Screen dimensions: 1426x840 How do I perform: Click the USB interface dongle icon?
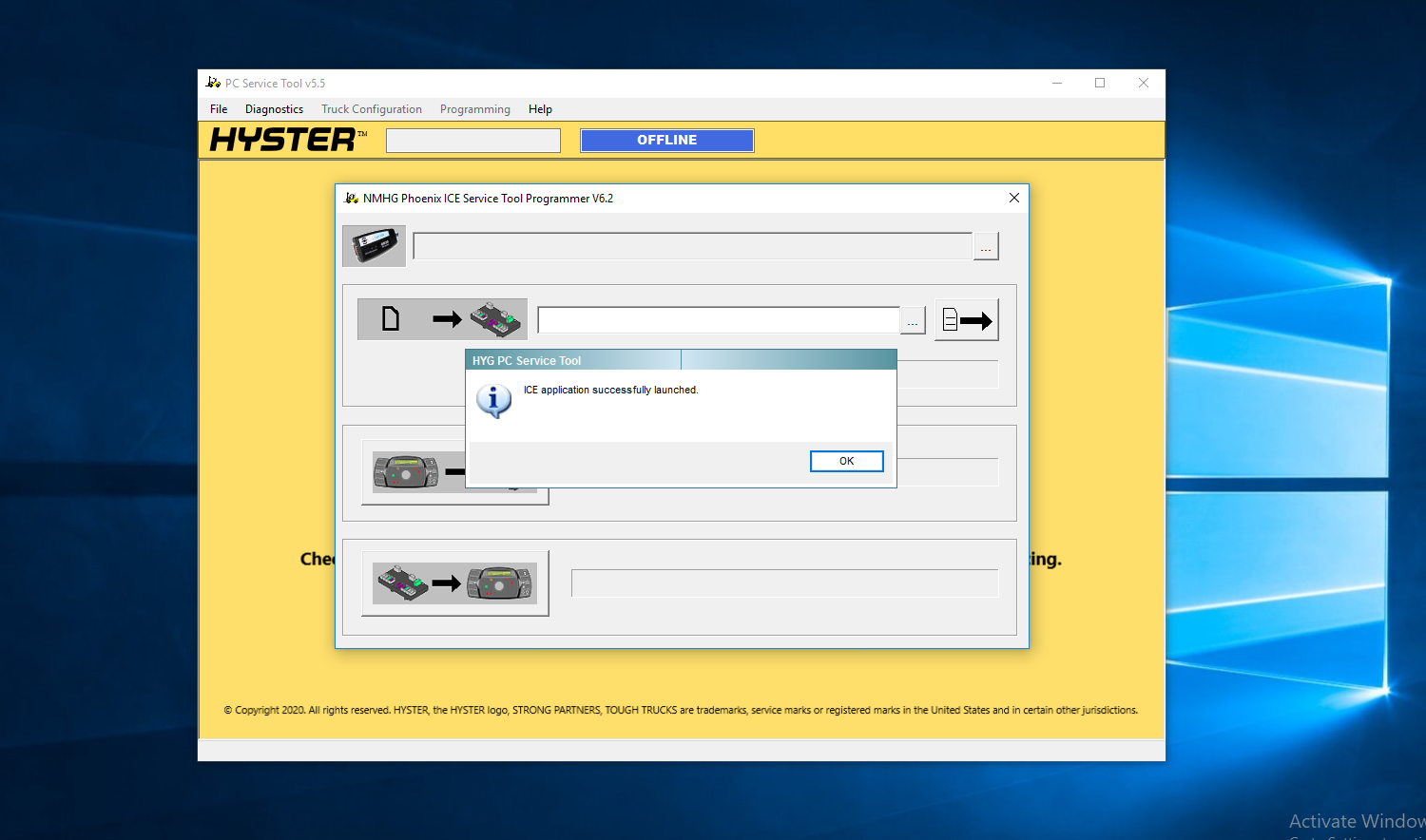pos(373,245)
